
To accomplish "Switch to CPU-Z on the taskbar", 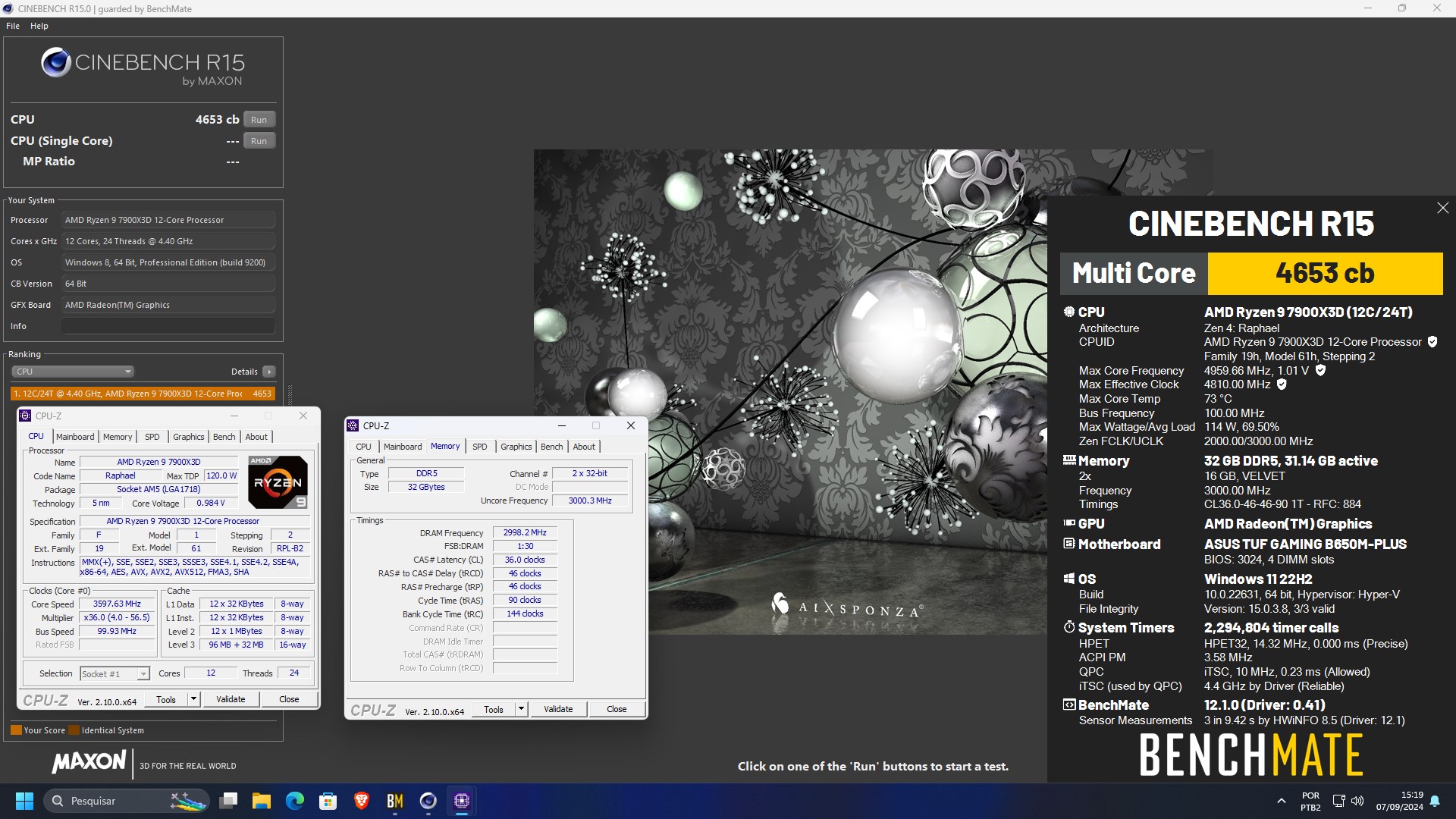I will 462,801.
